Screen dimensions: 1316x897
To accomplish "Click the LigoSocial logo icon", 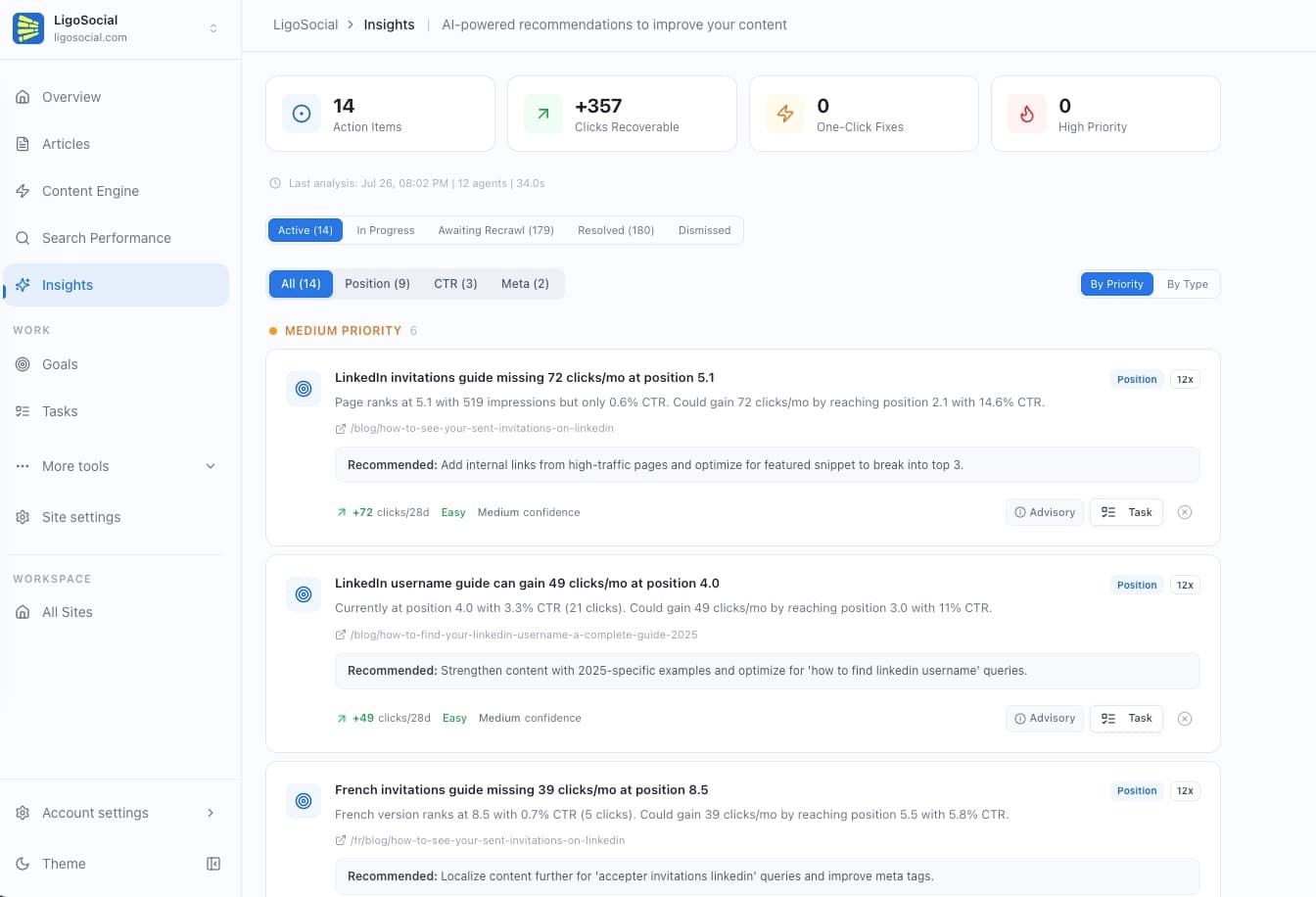I will click(28, 28).
